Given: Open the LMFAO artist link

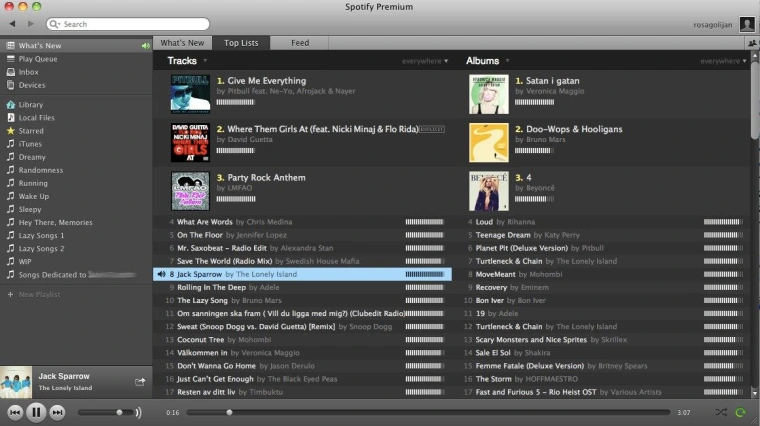Looking at the screenshot, I should (240, 188).
